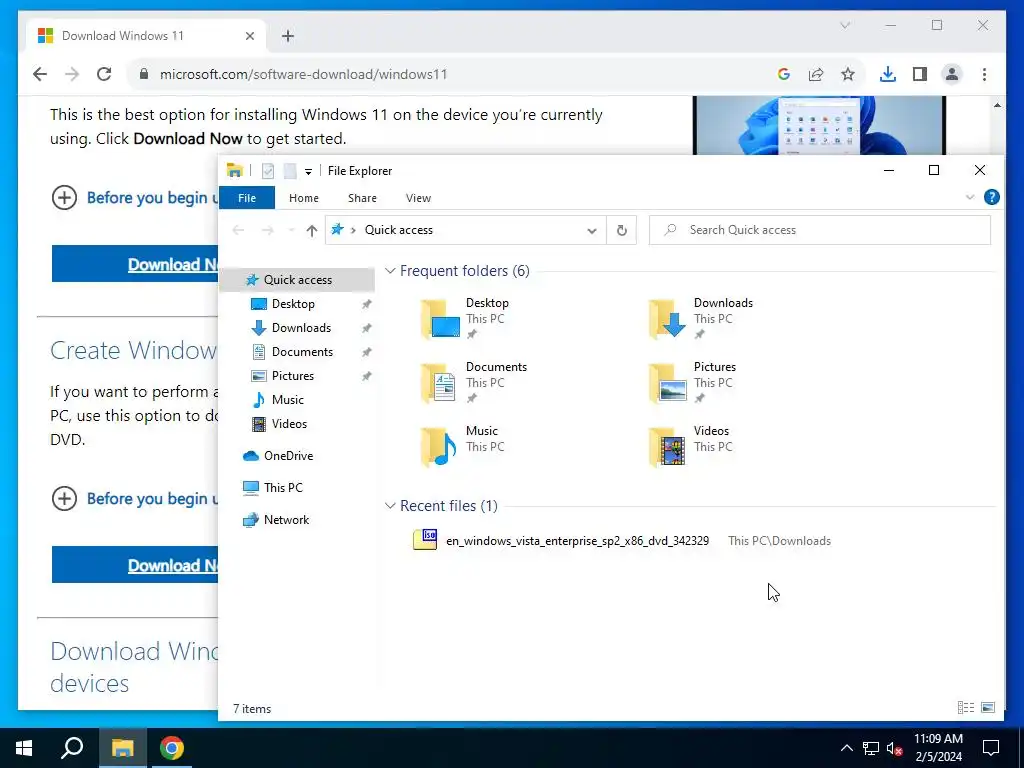Viewport: 1024px width, 768px height.
Task: Open Chrome side panel icon
Action: pos(920,74)
